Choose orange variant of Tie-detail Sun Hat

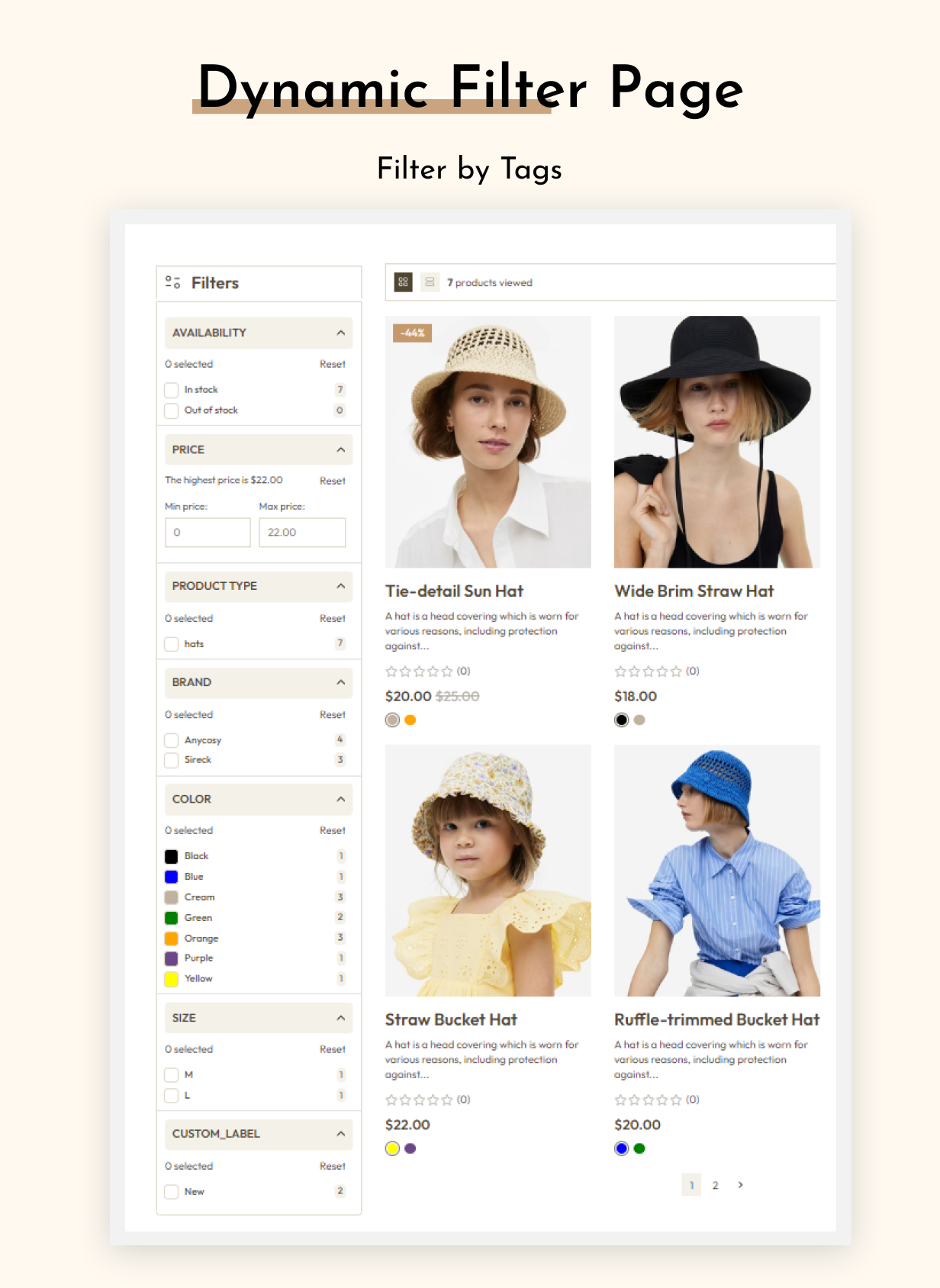tap(410, 720)
